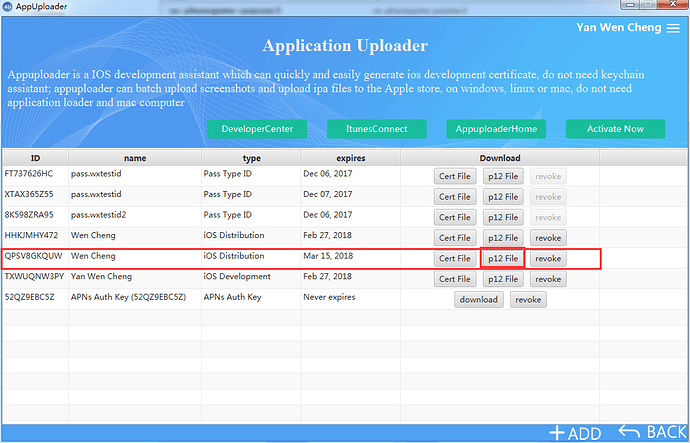
Task: Select the FT737626HC ID cell
Action: [x=35, y=174]
